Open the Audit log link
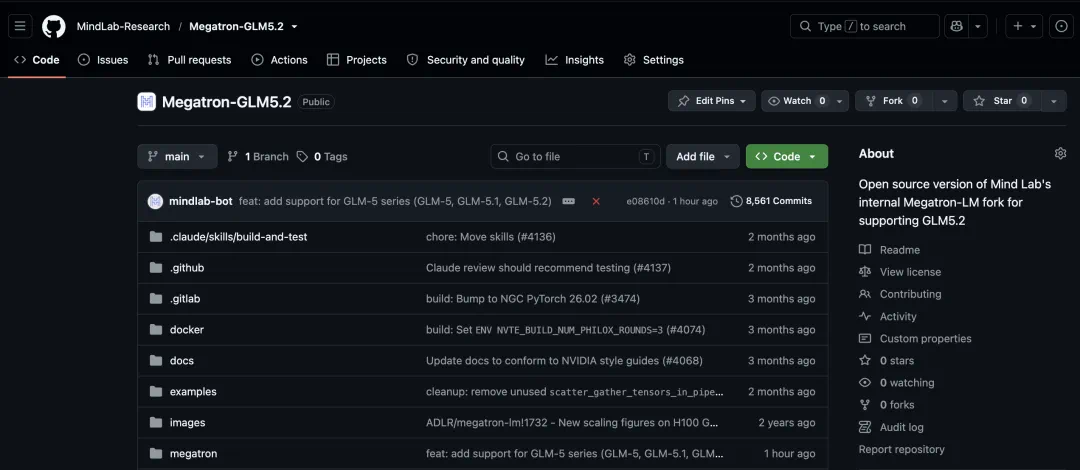This screenshot has width=1080, height=470. tap(891, 427)
